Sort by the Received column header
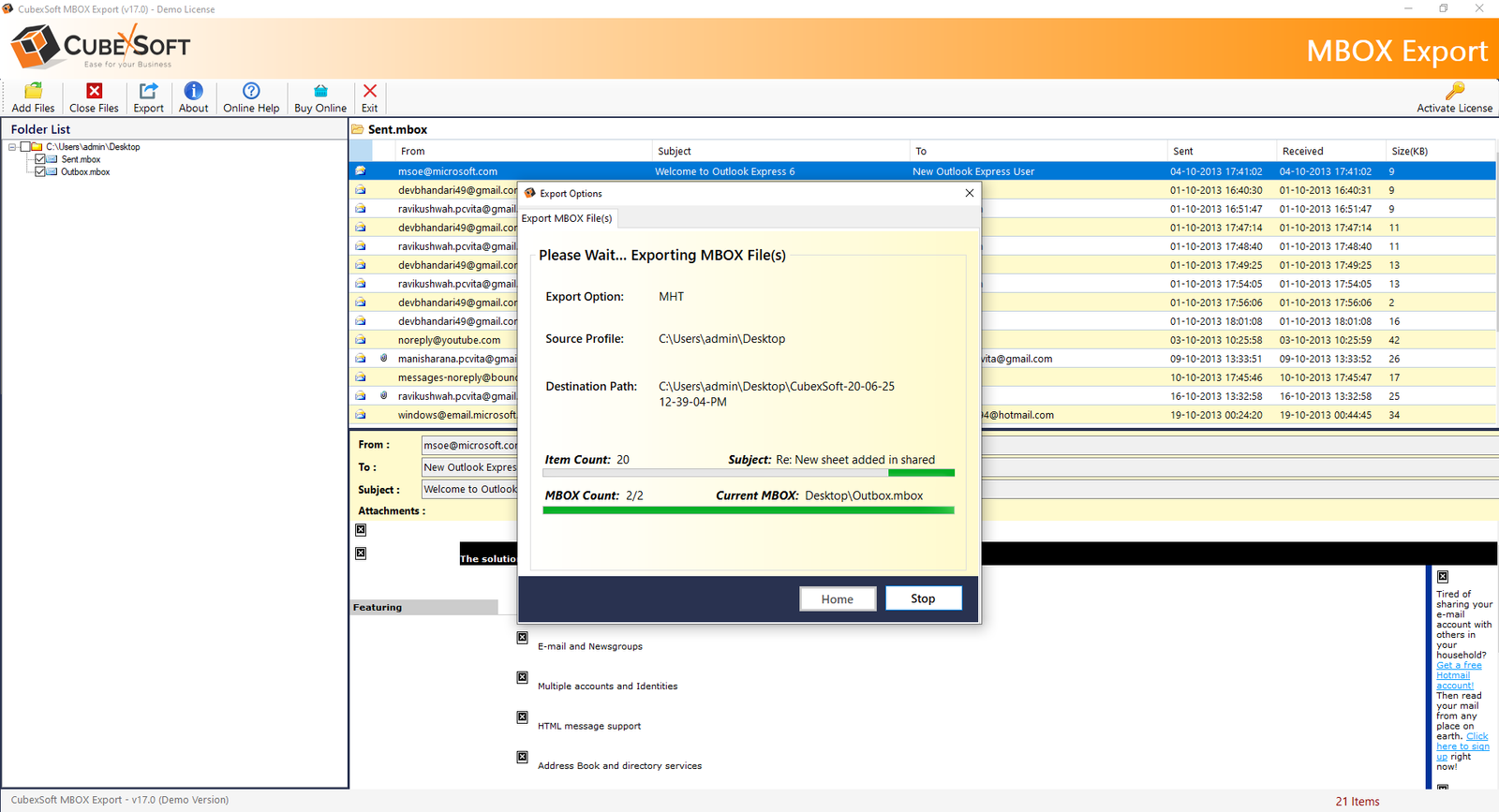The height and width of the screenshot is (812, 1499). click(x=1331, y=151)
